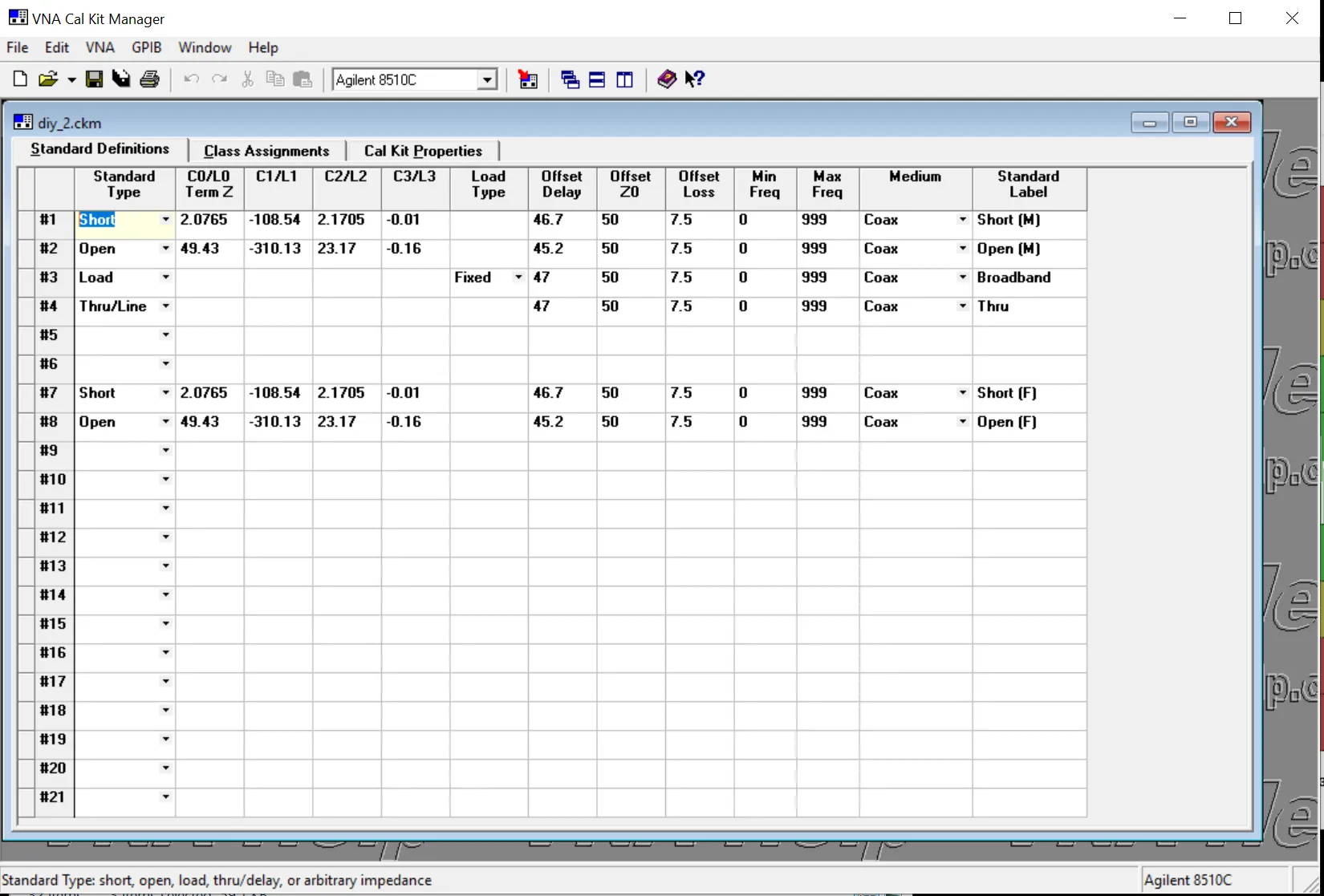1324x896 pixels.
Task: Click the printer icon in toolbar
Action: click(149, 79)
